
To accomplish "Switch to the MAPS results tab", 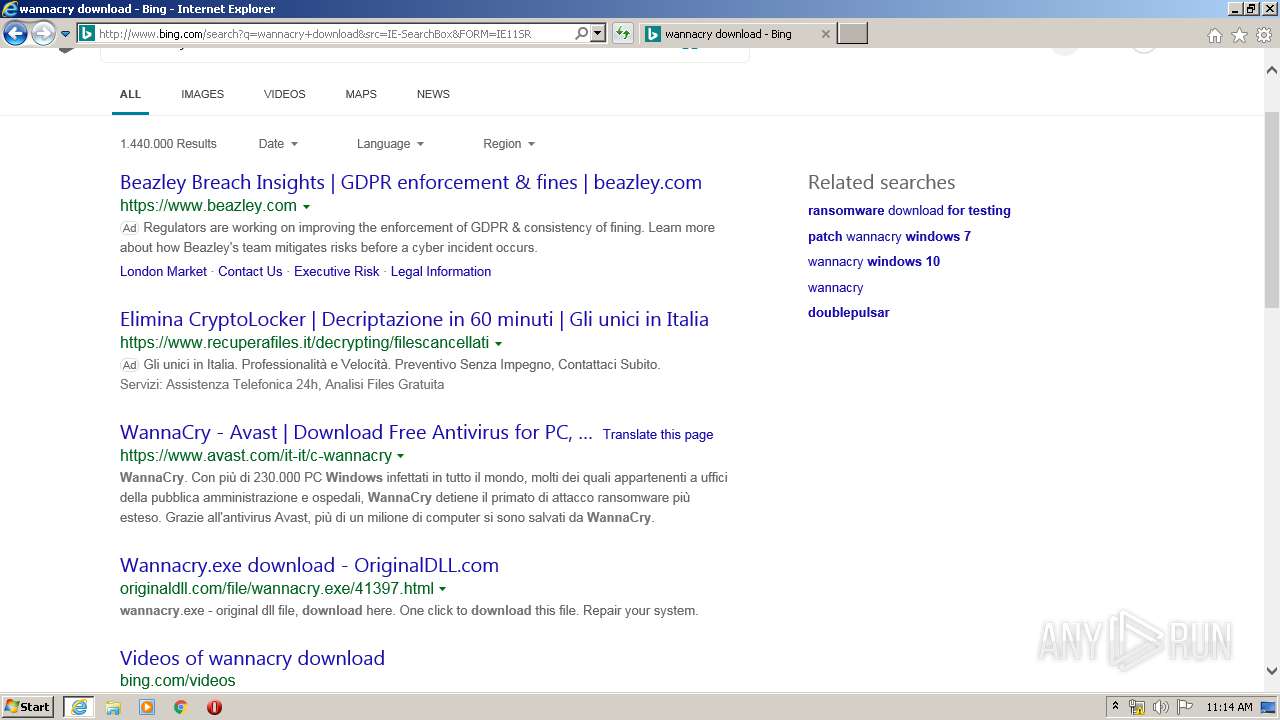I will point(361,94).
